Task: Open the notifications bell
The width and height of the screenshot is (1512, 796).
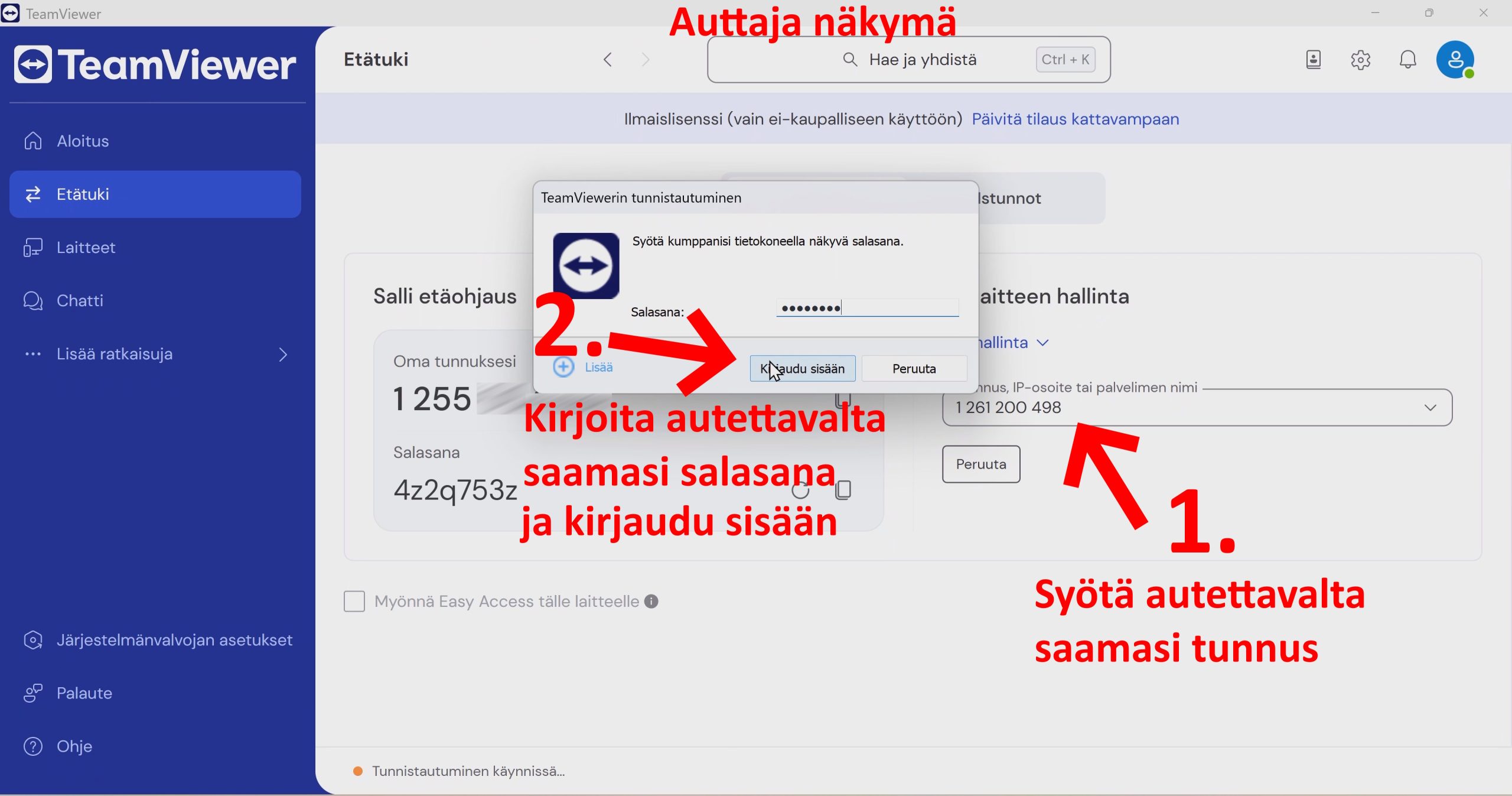Action: click(1407, 60)
